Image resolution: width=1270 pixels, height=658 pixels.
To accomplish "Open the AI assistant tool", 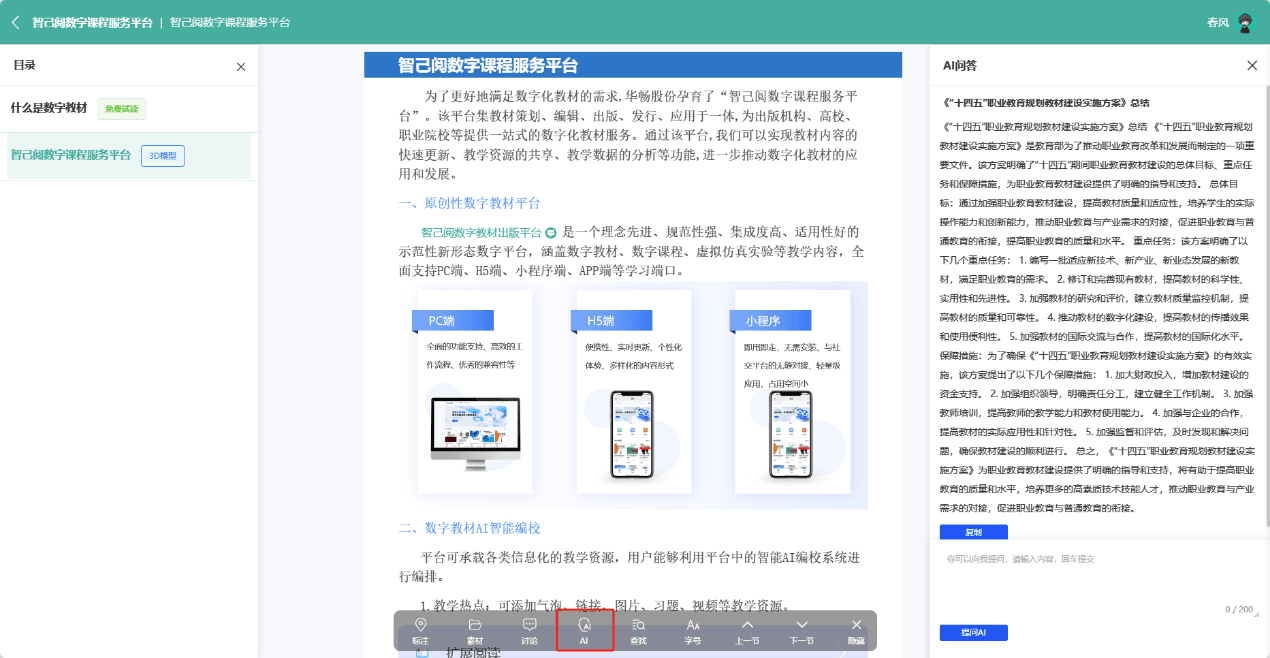I will pyautogui.click(x=584, y=631).
